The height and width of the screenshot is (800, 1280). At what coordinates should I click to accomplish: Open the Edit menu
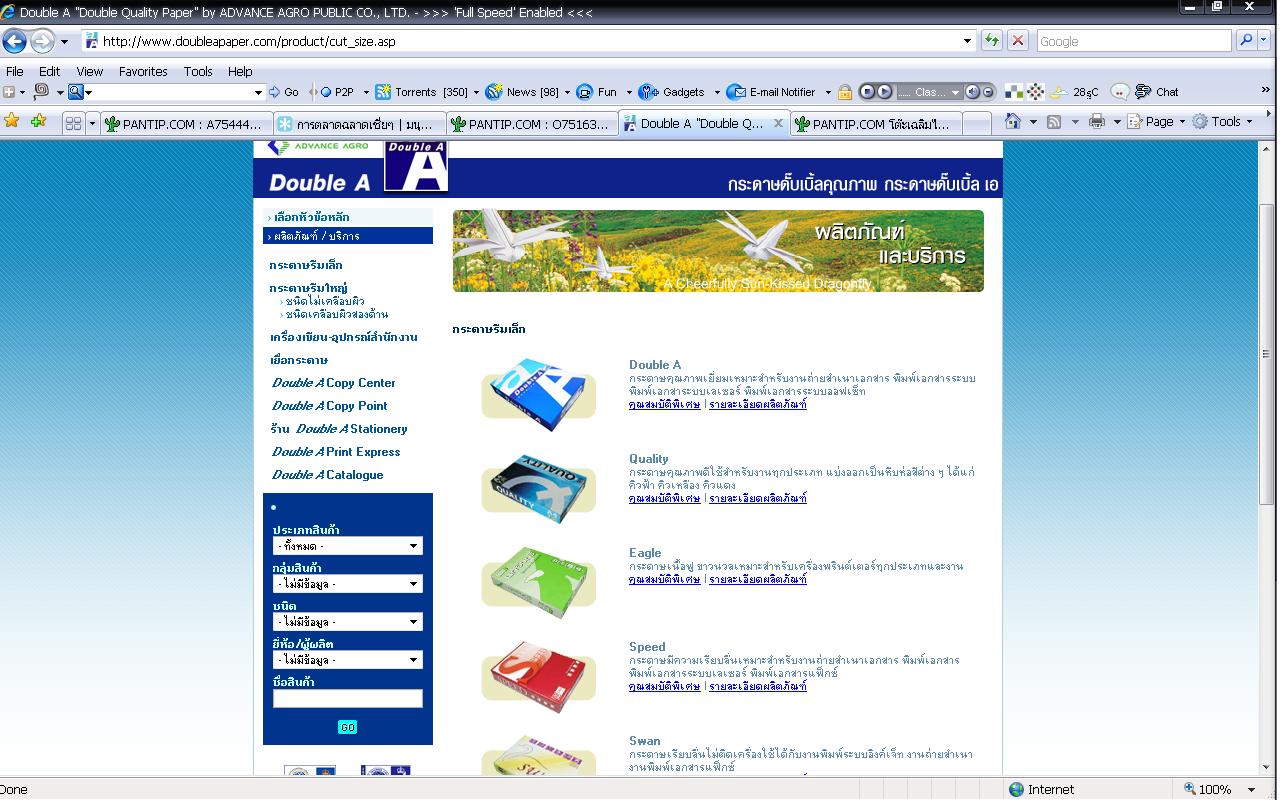(50, 71)
